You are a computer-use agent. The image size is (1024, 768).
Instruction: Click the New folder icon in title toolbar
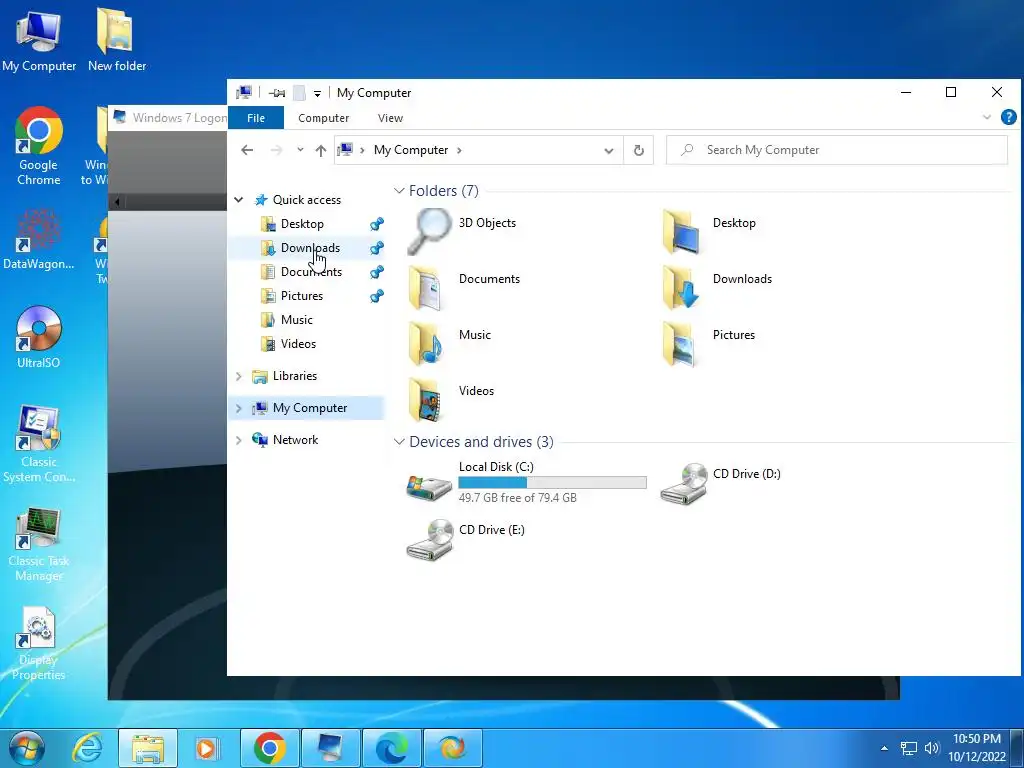coord(299,93)
